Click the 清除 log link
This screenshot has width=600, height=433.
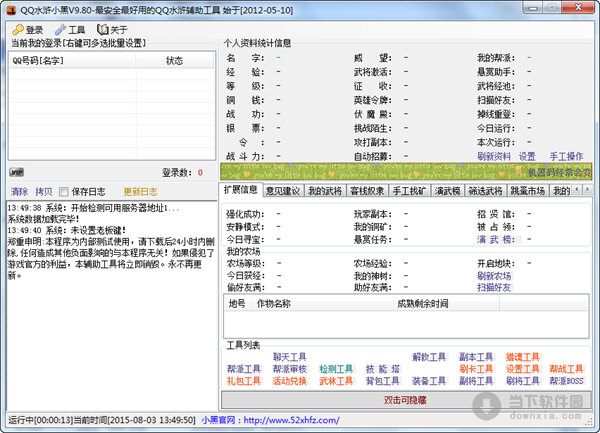click(19, 192)
